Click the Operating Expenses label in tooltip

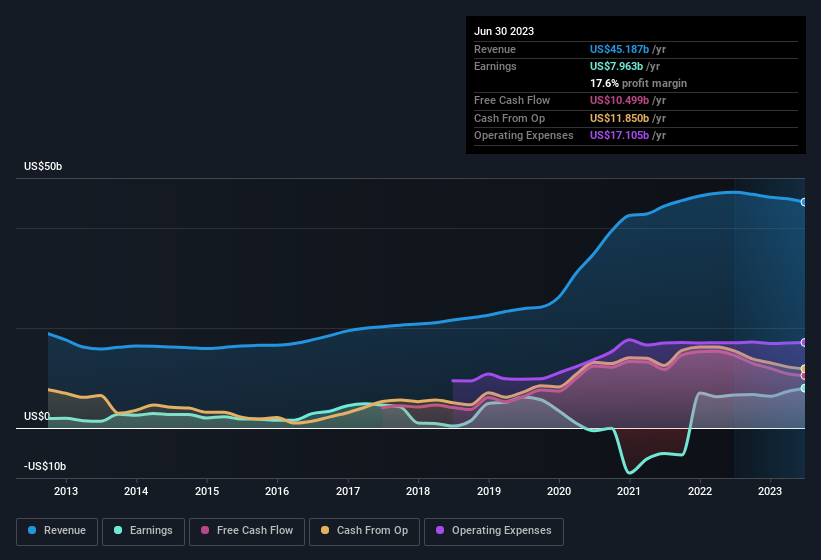(x=524, y=136)
